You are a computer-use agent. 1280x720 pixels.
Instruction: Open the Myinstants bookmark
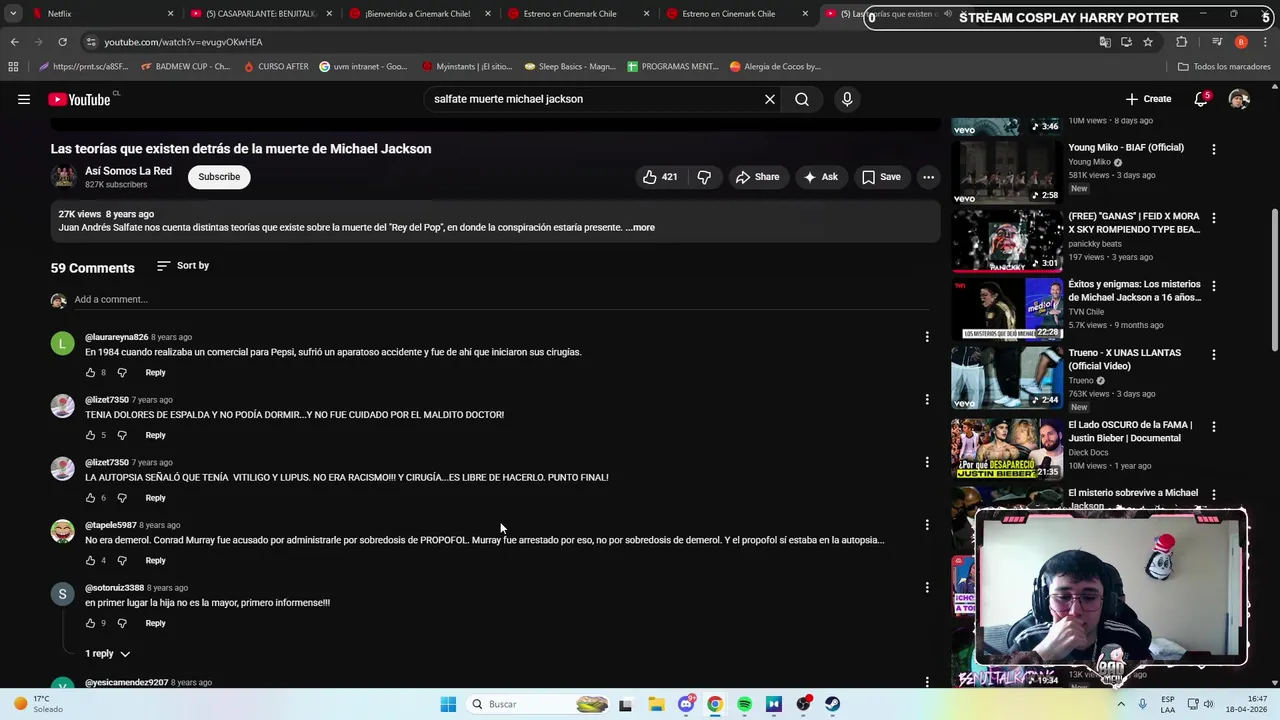tap(467, 67)
